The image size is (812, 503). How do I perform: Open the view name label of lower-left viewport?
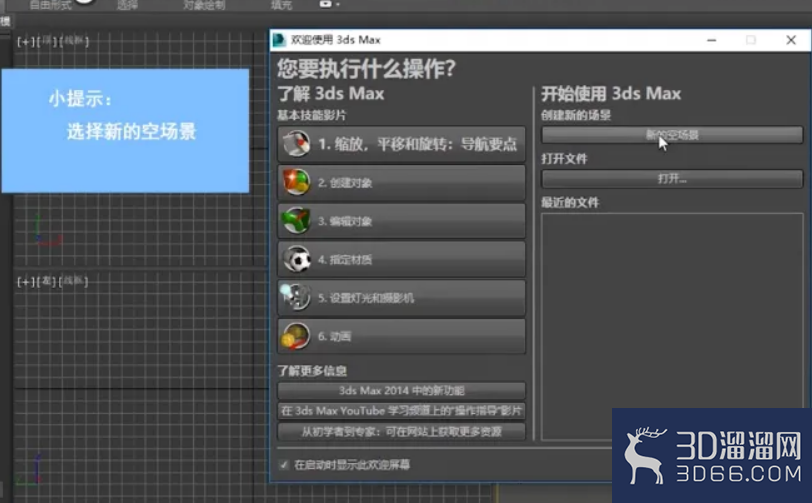point(46,281)
